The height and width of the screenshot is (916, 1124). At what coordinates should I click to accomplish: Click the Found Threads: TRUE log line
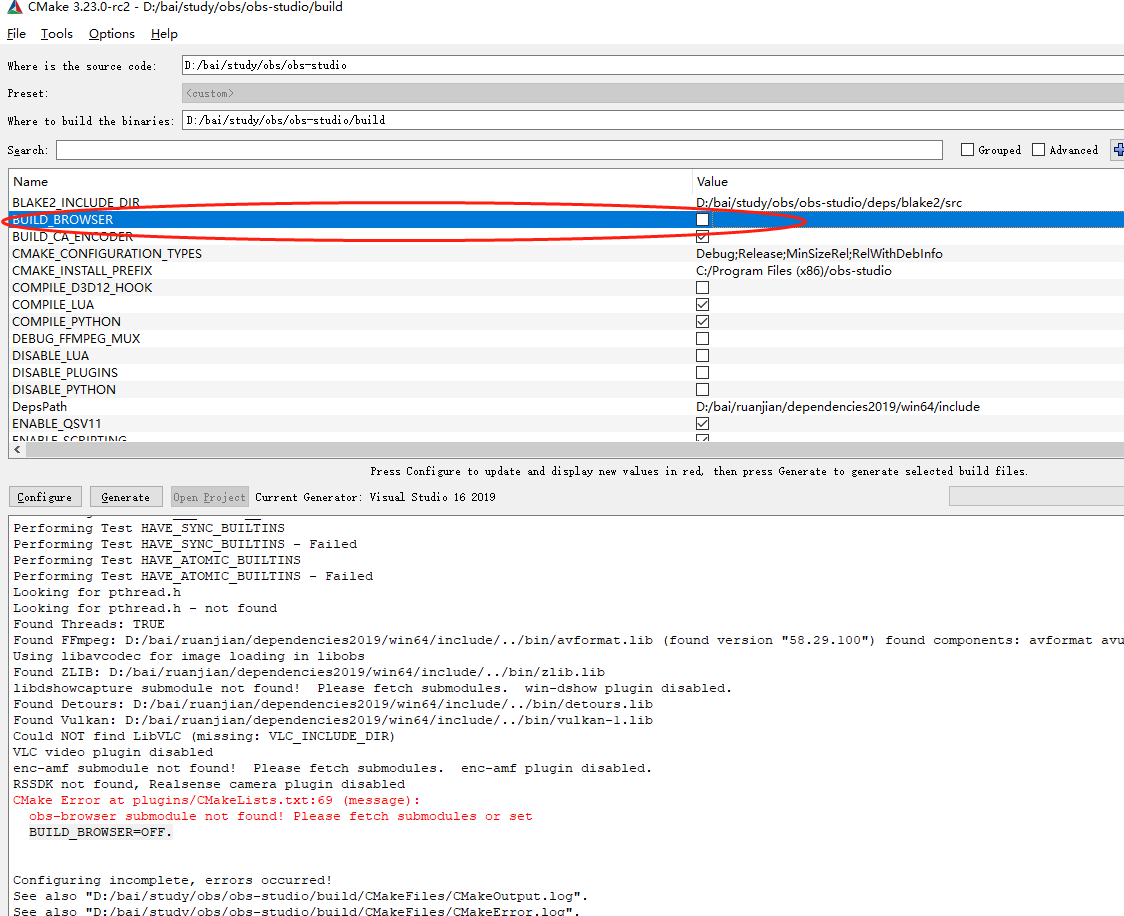click(x=89, y=624)
